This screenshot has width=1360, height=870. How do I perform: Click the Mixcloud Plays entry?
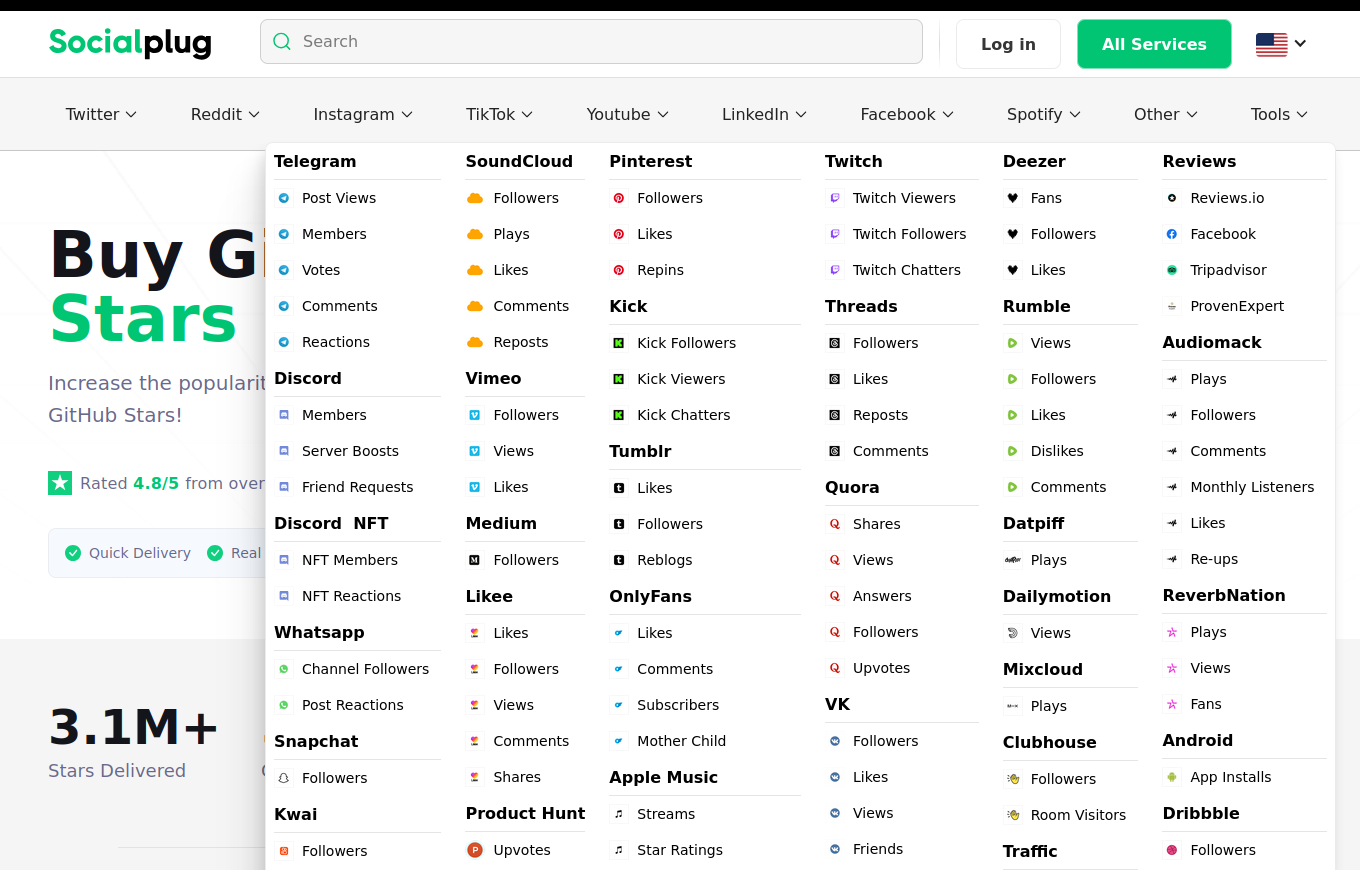tap(1048, 706)
